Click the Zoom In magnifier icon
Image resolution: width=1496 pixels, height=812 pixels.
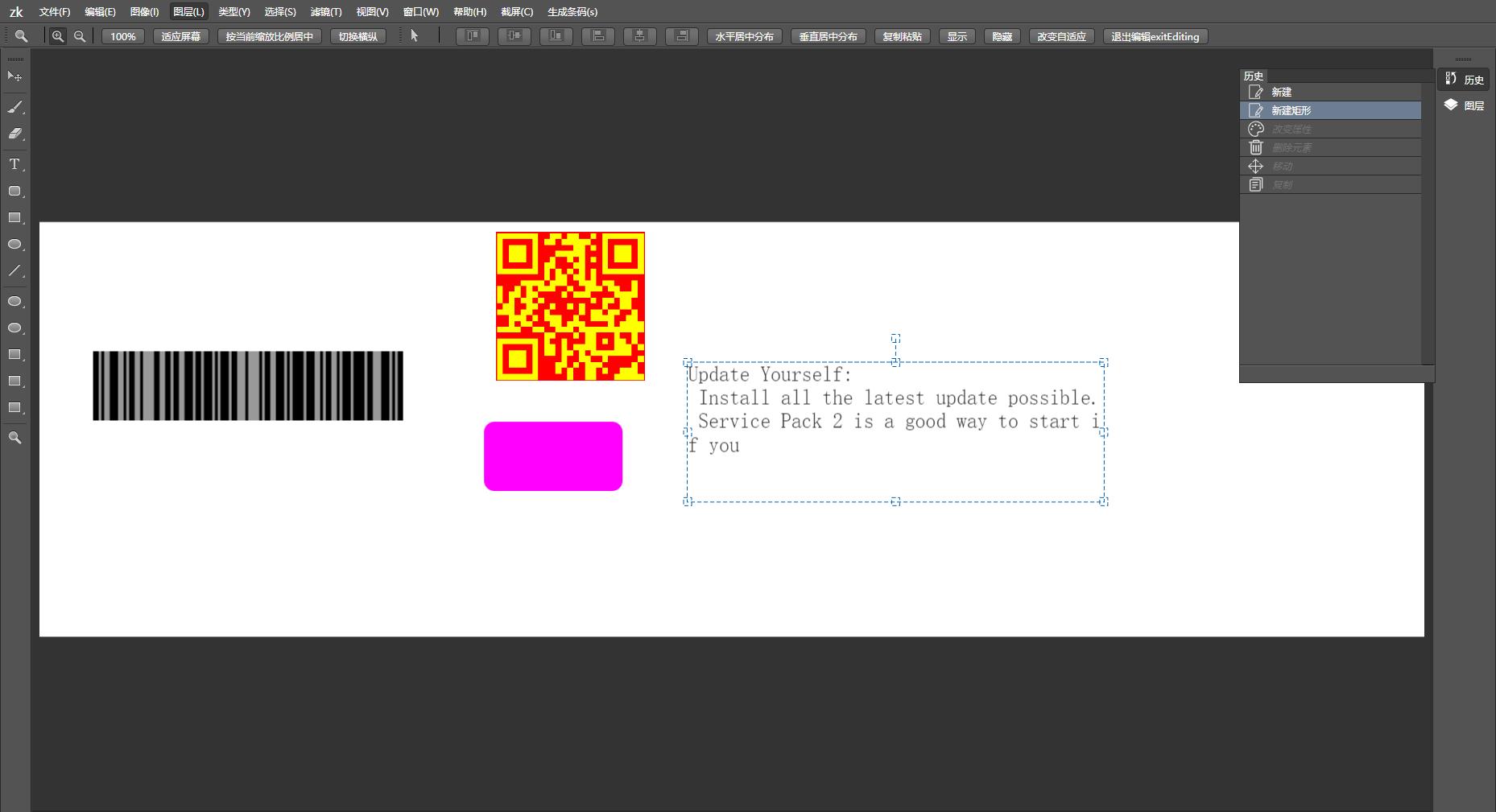[58, 36]
